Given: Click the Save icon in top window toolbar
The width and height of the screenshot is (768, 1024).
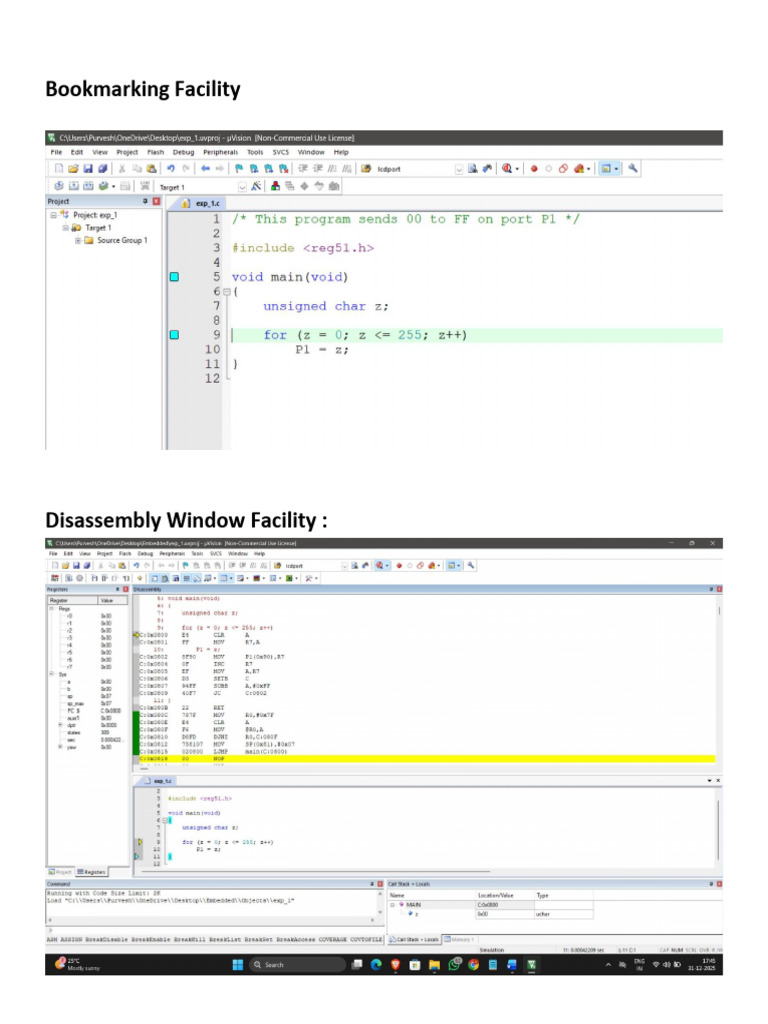Looking at the screenshot, I should click(88, 168).
